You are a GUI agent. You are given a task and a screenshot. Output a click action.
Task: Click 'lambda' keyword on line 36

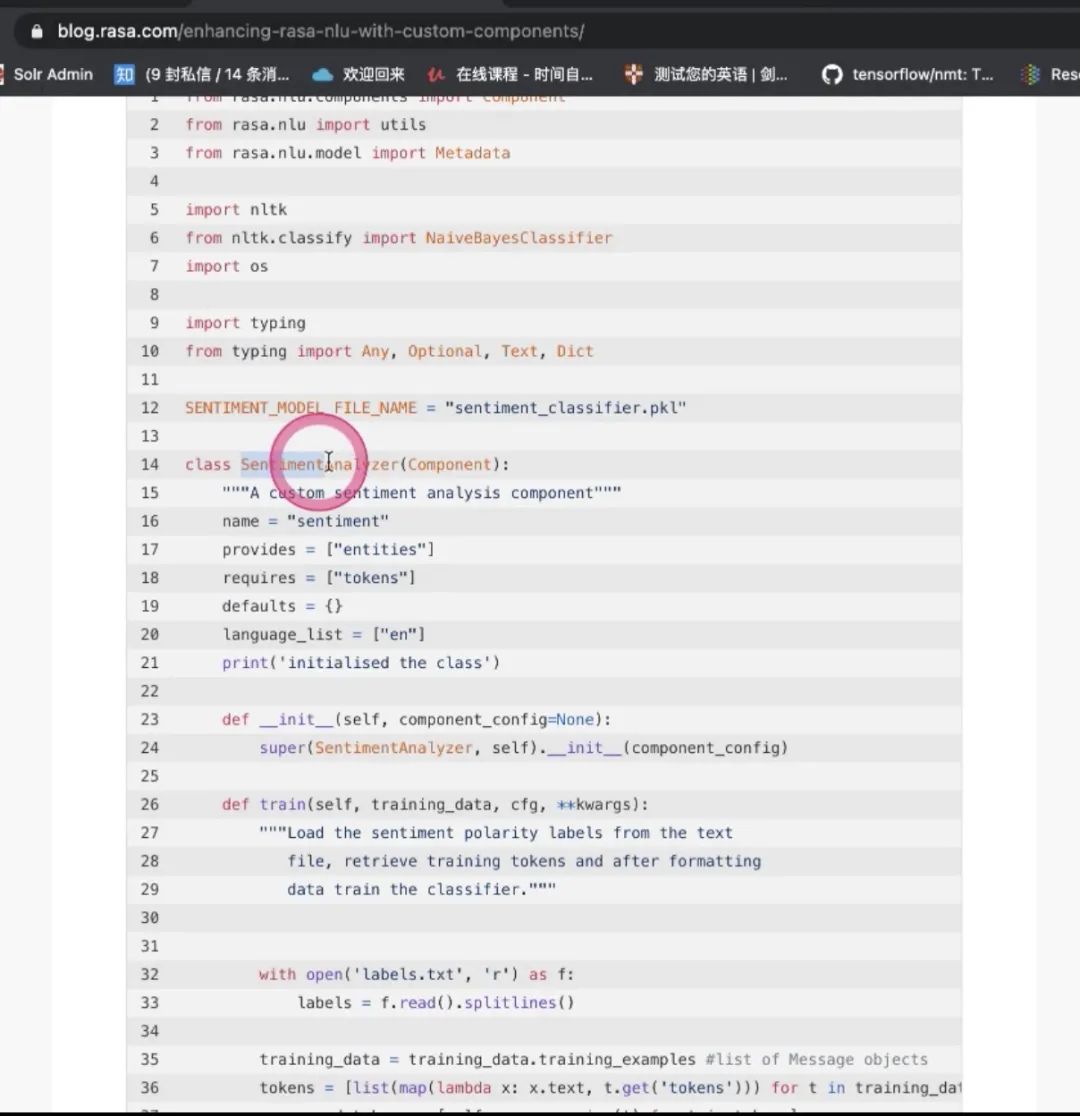click(463, 1088)
